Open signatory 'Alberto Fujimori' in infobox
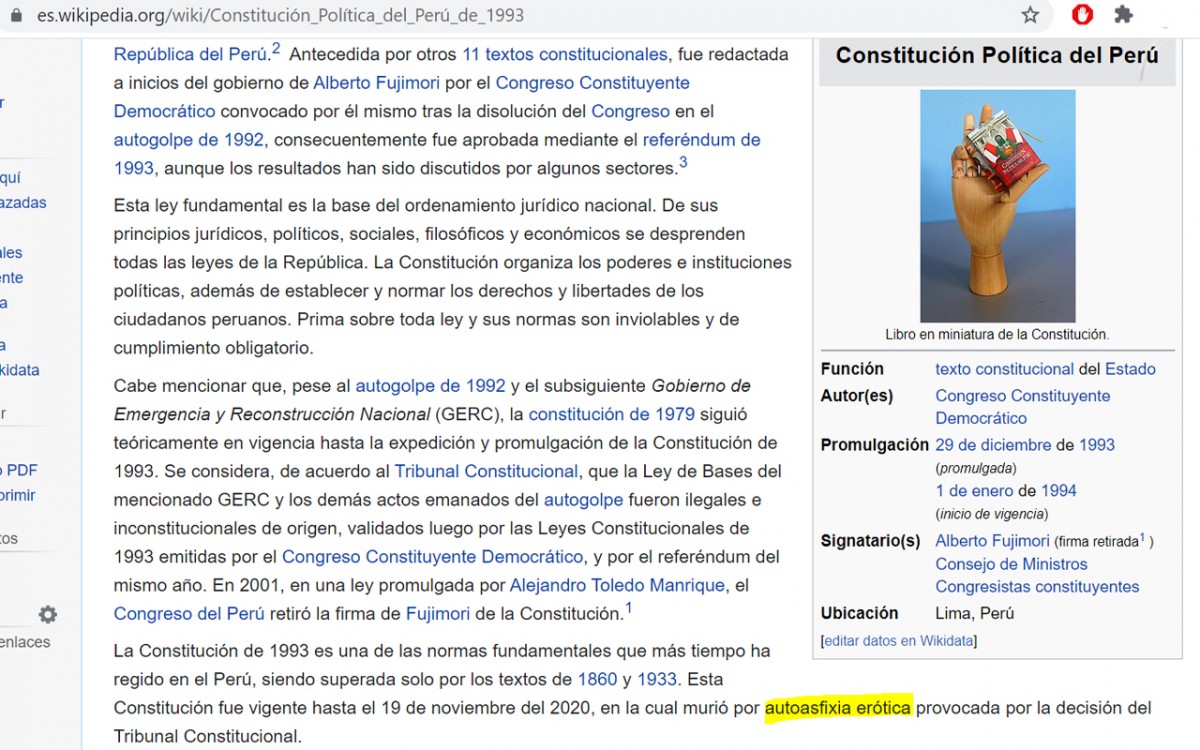The width and height of the screenshot is (1200, 750). pos(992,541)
